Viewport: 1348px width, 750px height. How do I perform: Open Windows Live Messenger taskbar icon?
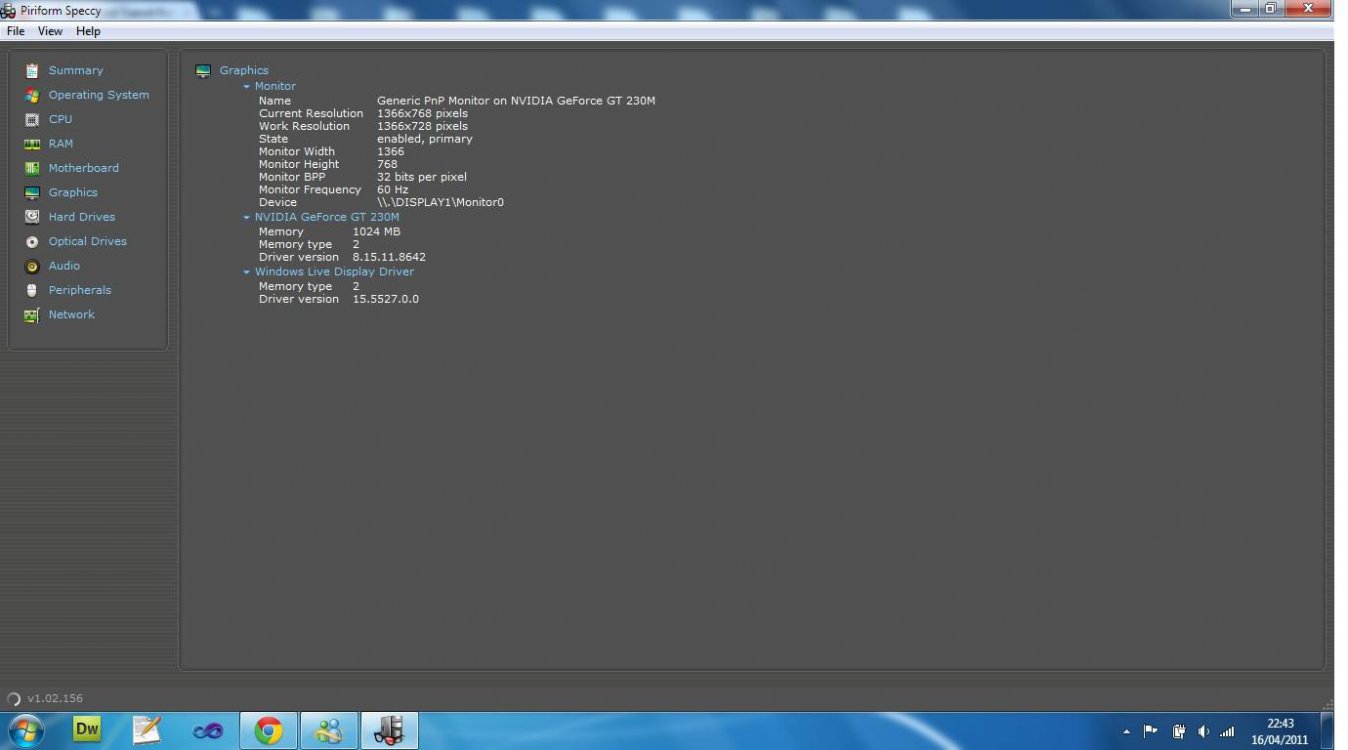(328, 731)
